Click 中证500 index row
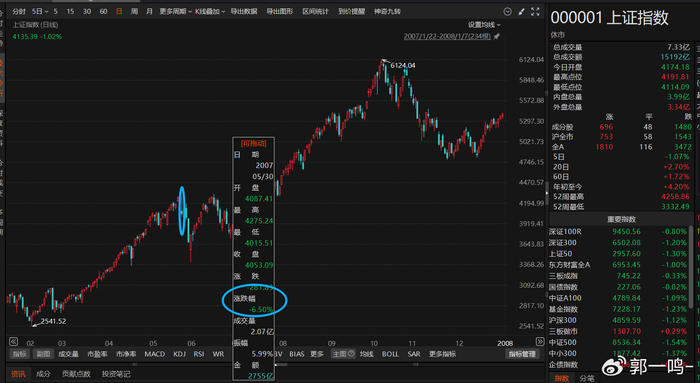700x383 pixels. pyautogui.click(x=618, y=342)
